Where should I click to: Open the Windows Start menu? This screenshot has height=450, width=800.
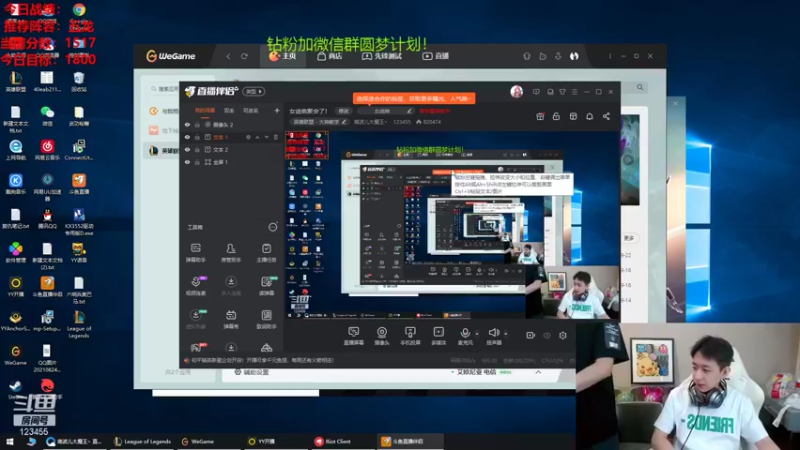(x=10, y=441)
